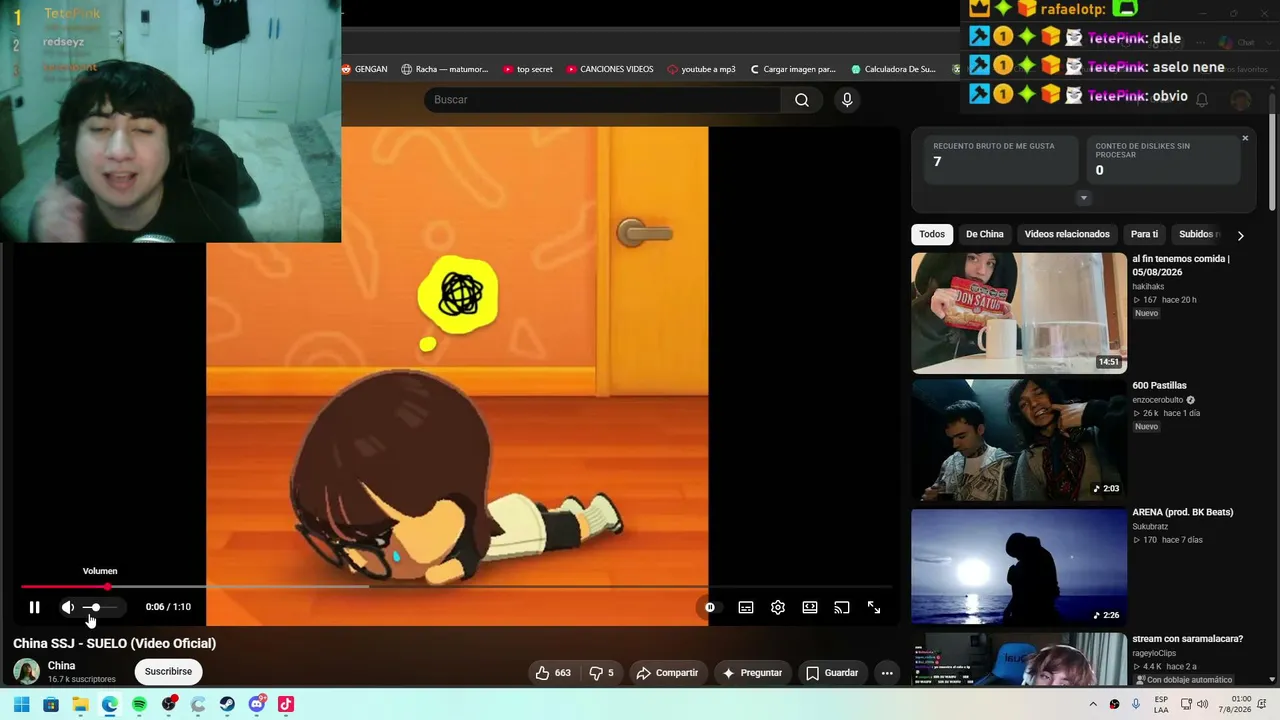The image size is (1280, 720).
Task: Mute the video with the speaker icon
Action: (x=68, y=607)
